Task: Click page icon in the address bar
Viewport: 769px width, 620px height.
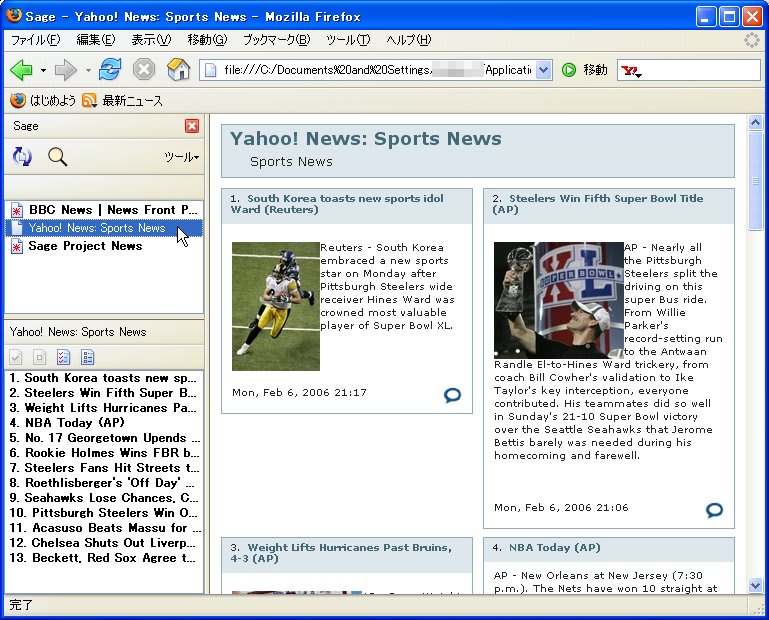Action: pyautogui.click(x=210, y=70)
